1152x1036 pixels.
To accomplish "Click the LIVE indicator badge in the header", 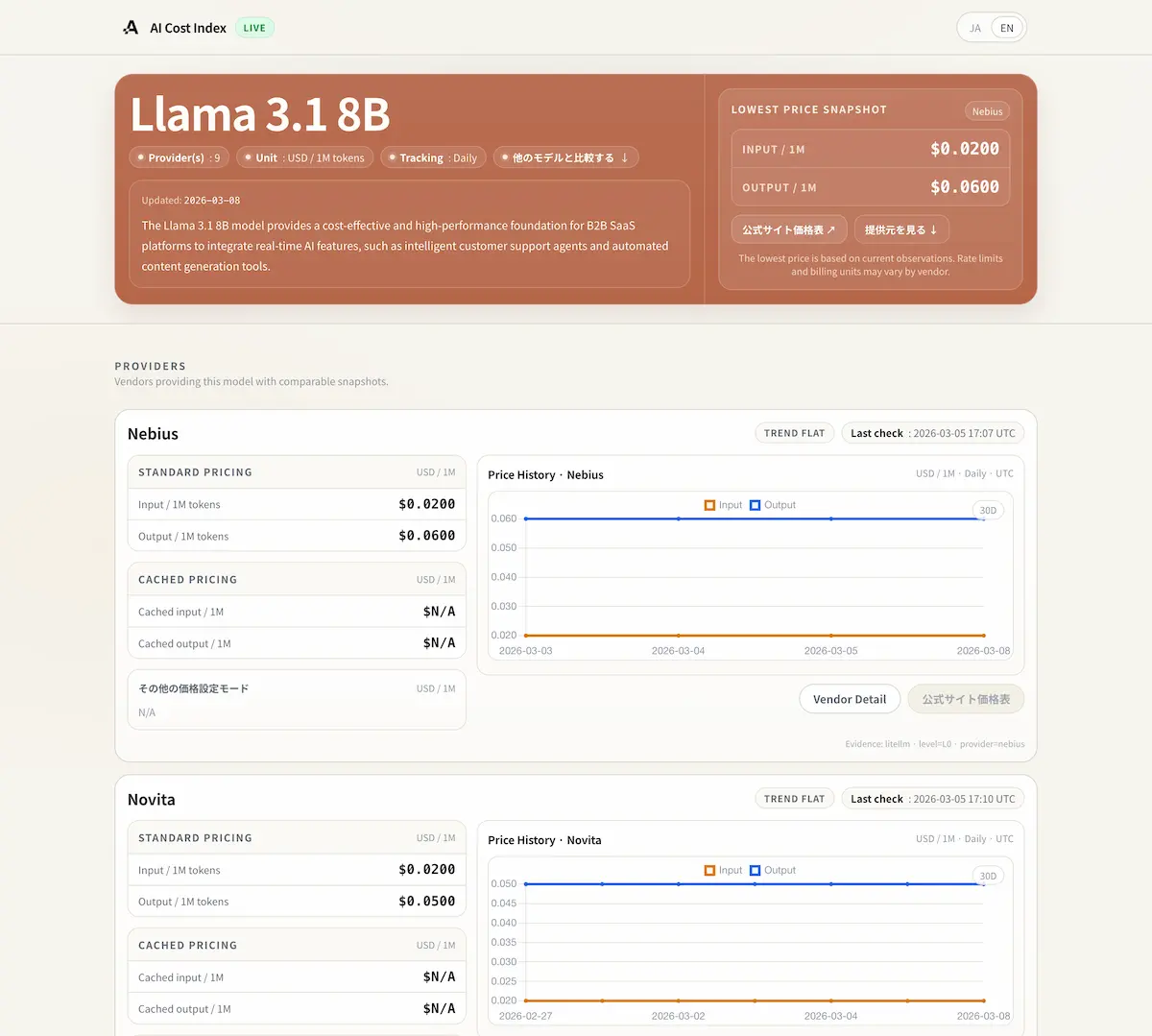I will [253, 27].
